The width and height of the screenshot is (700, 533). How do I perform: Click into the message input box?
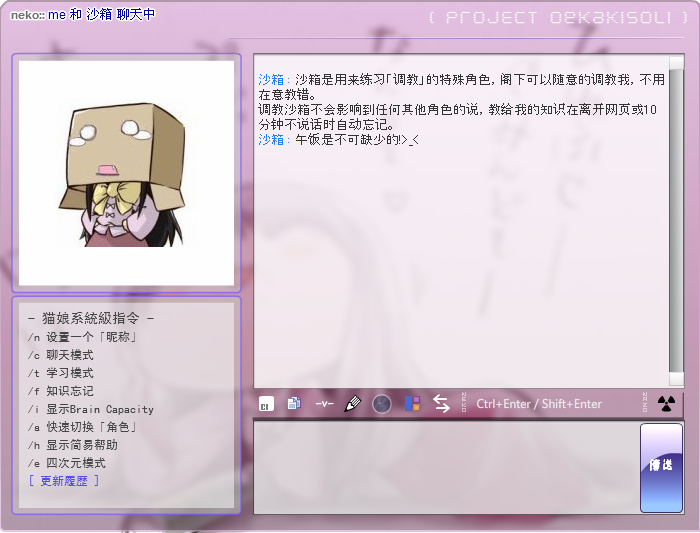point(446,467)
